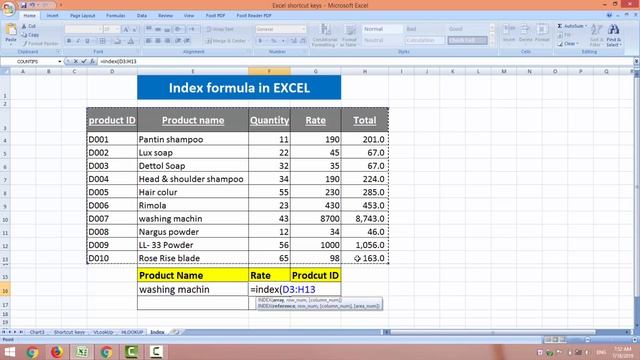Click Decrease Decimal icon
640x360 pixels.
pos(302,41)
